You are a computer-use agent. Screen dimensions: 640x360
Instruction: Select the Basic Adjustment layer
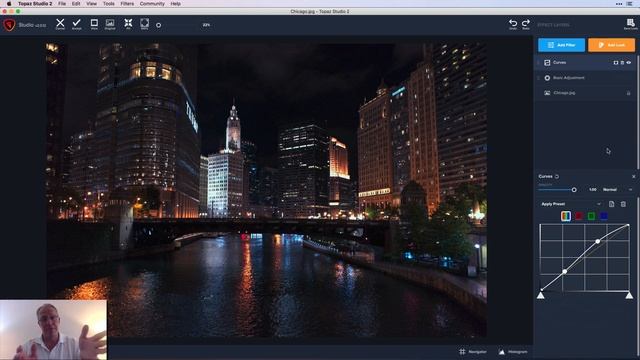[x=585, y=78]
